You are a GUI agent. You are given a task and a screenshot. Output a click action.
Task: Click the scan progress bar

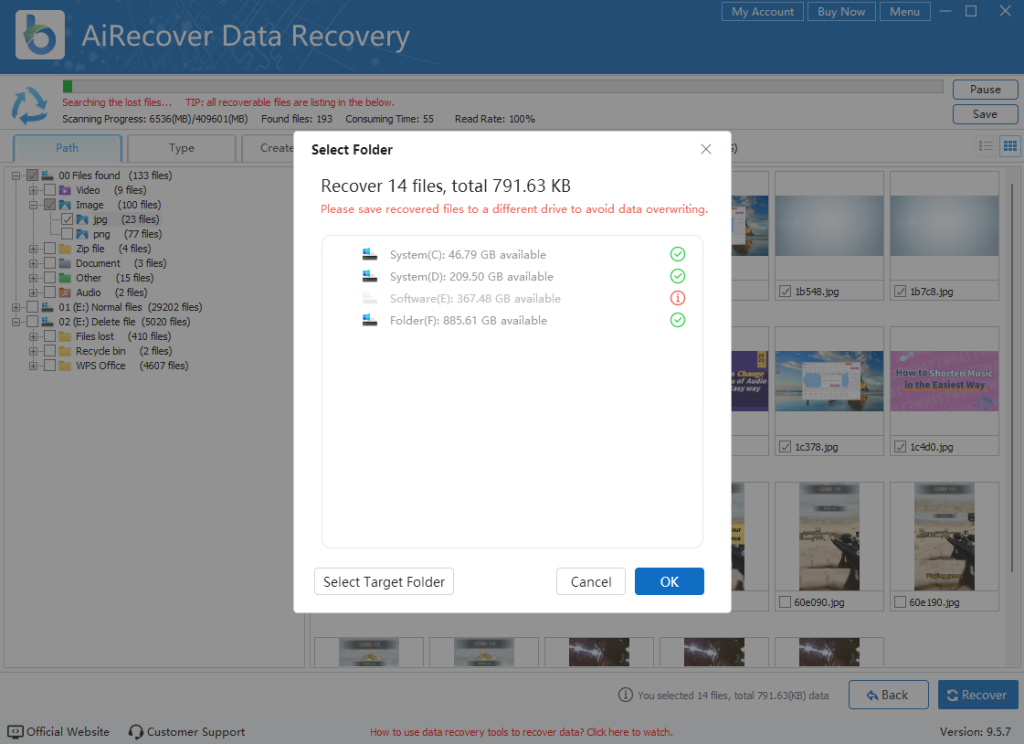pos(503,86)
